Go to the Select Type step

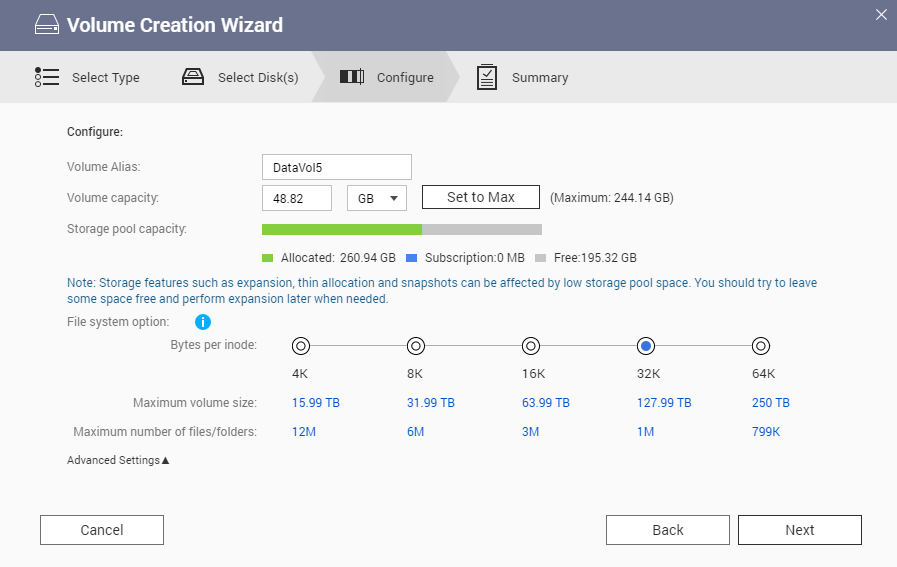[105, 77]
